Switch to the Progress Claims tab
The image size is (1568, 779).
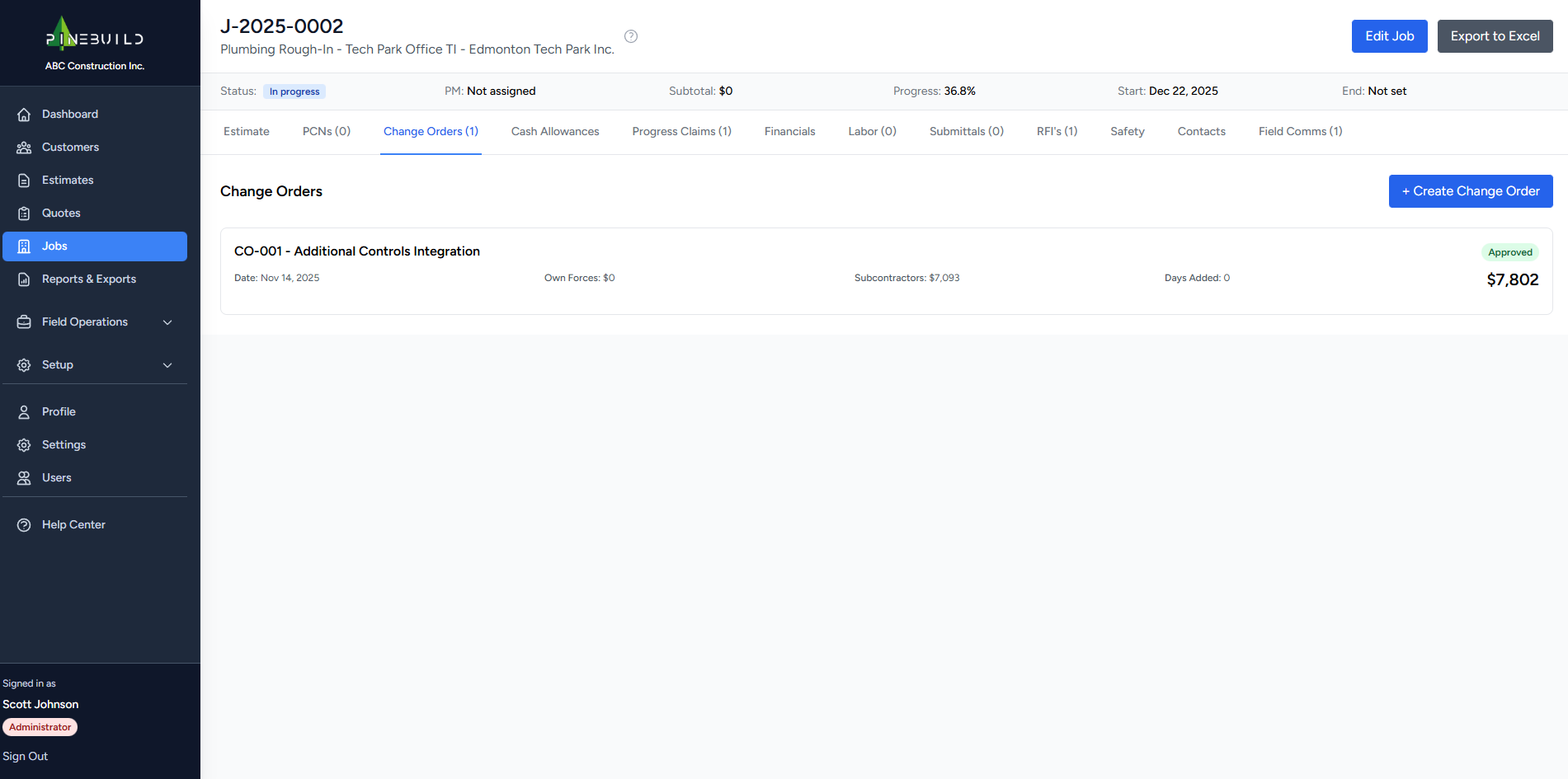coord(681,132)
